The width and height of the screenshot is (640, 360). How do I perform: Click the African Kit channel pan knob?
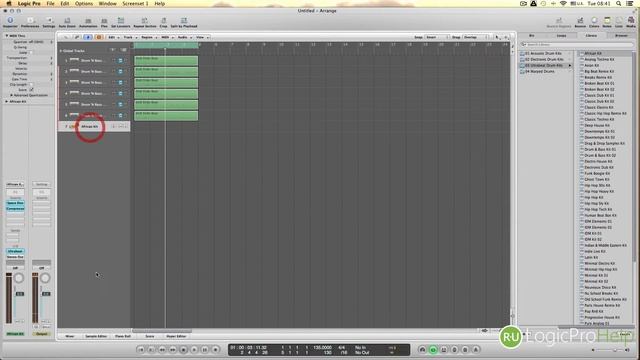tap(19, 278)
